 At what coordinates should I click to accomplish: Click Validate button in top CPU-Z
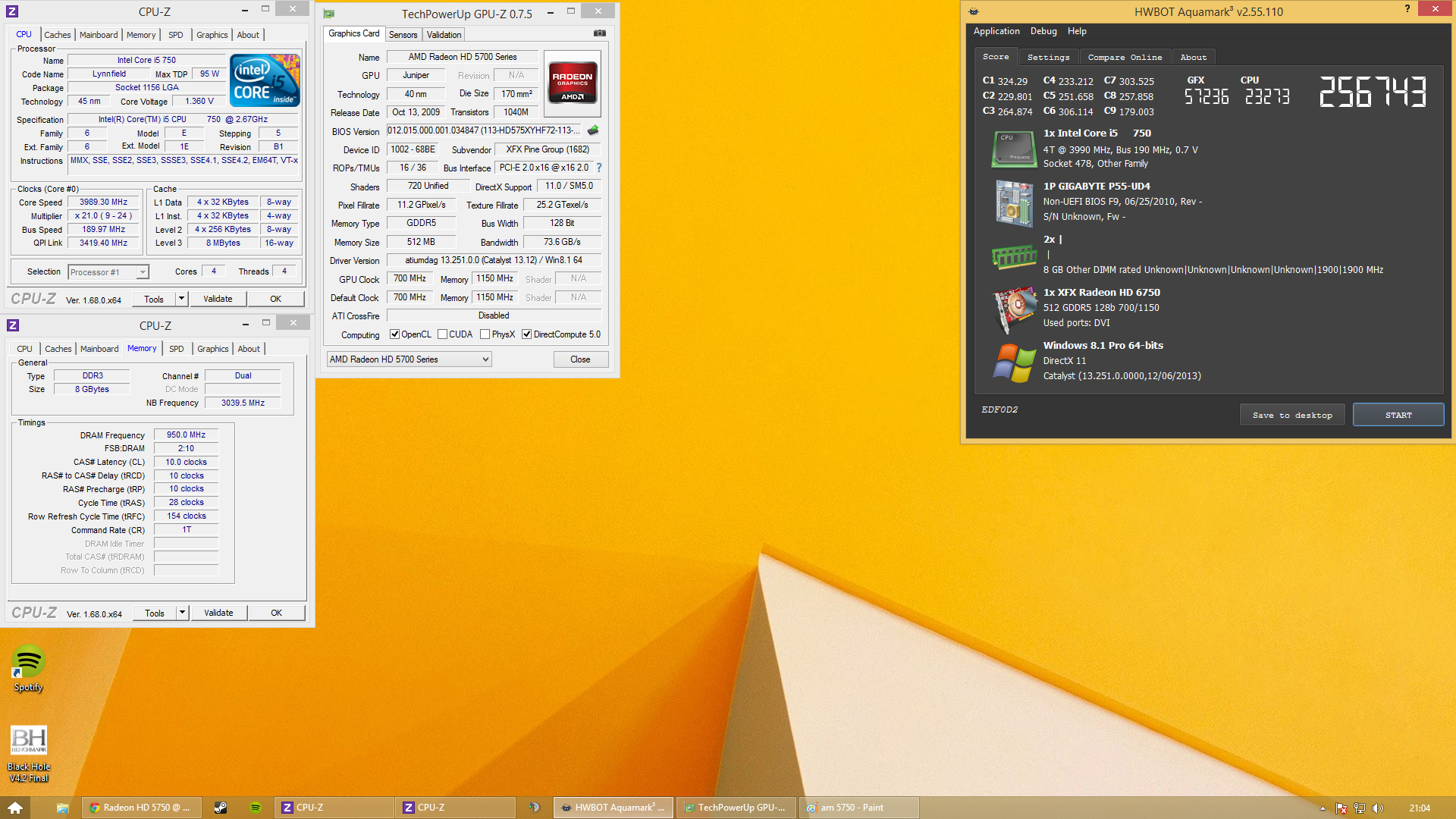point(218,299)
